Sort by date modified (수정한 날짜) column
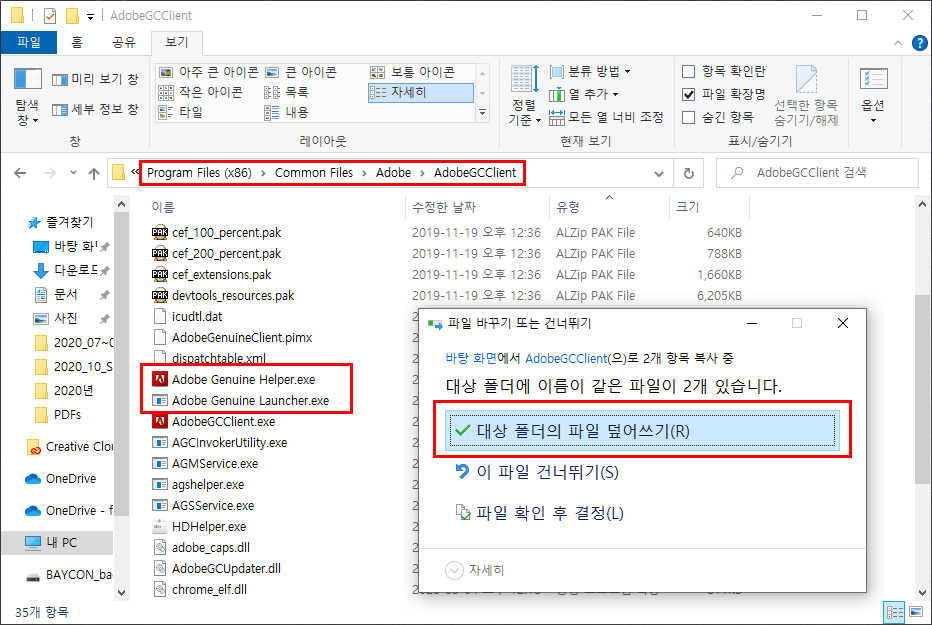 [x=444, y=207]
